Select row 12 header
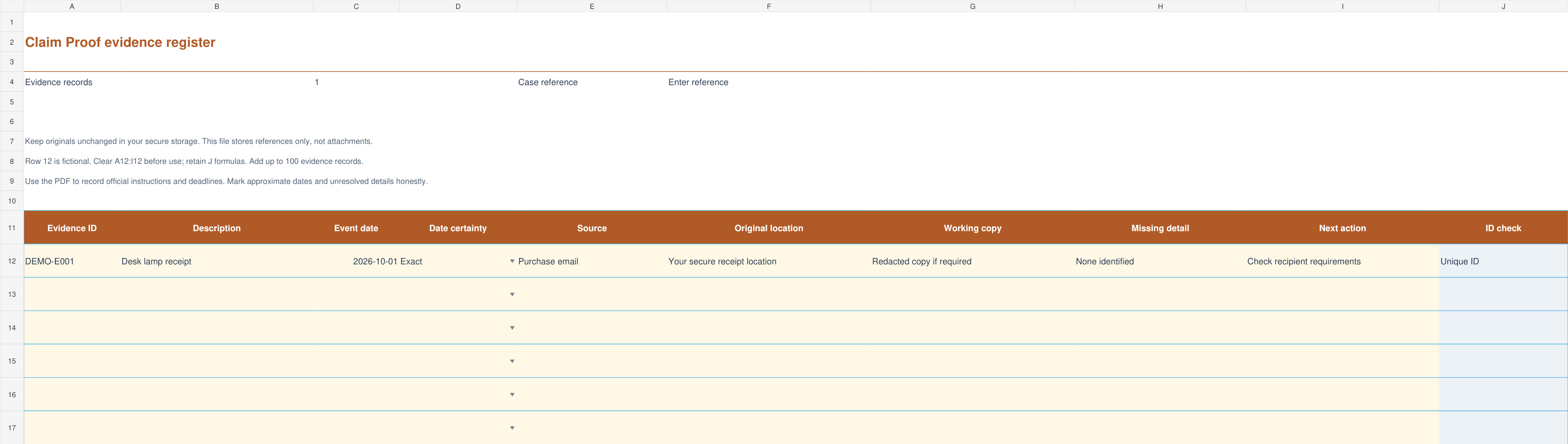Screen dimensions: 1568x444 11,261
